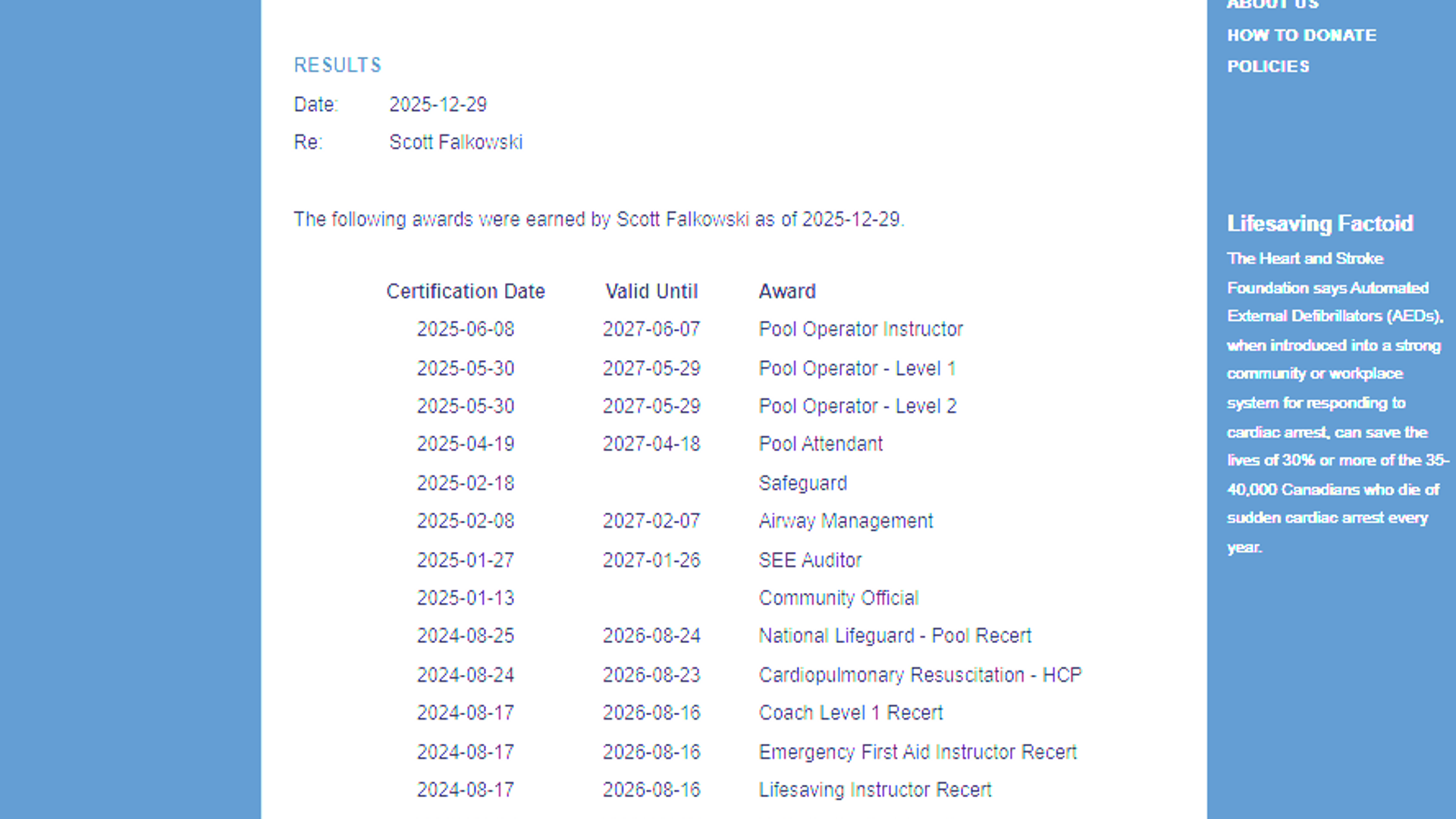Click Cardiopulmonary Resuscitation - HCP award
The width and height of the screenshot is (1456, 819).
point(920,675)
